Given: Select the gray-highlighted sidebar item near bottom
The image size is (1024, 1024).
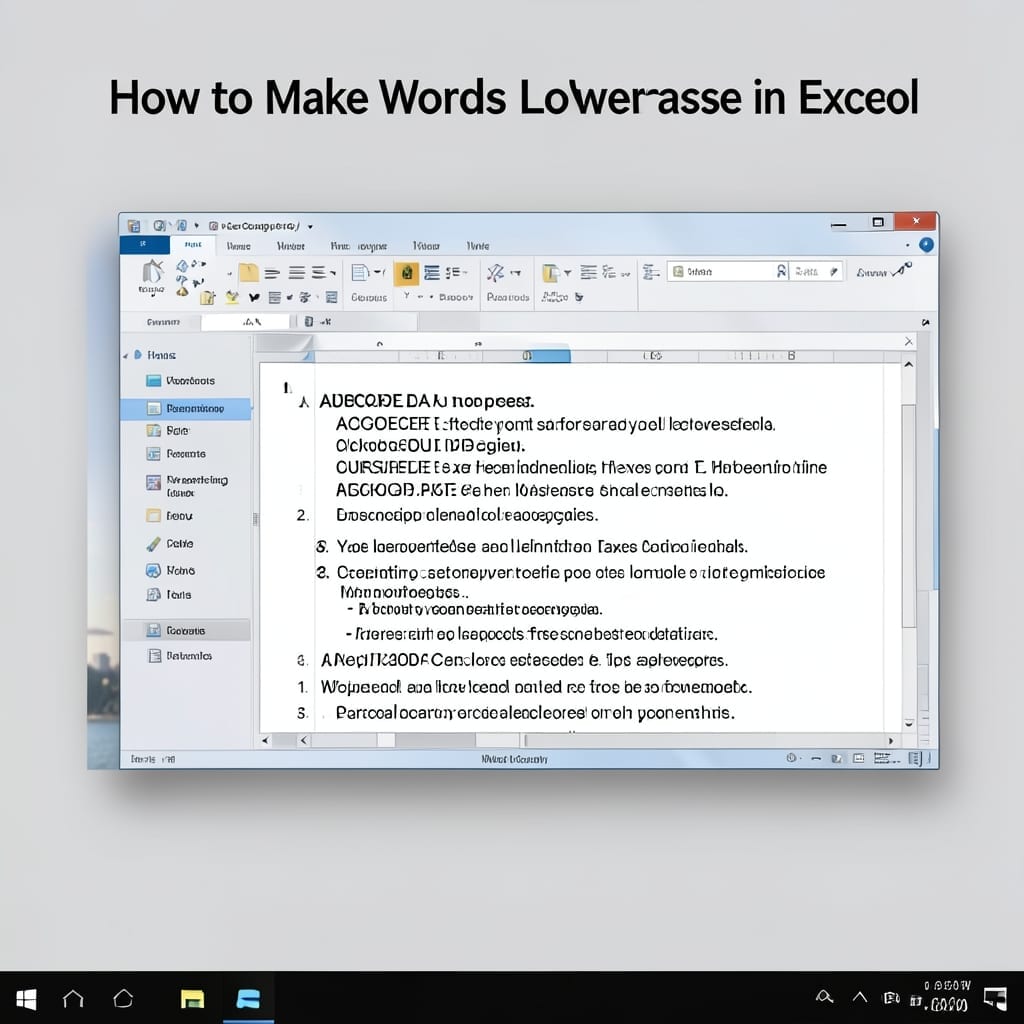Looking at the screenshot, I should point(185,630).
